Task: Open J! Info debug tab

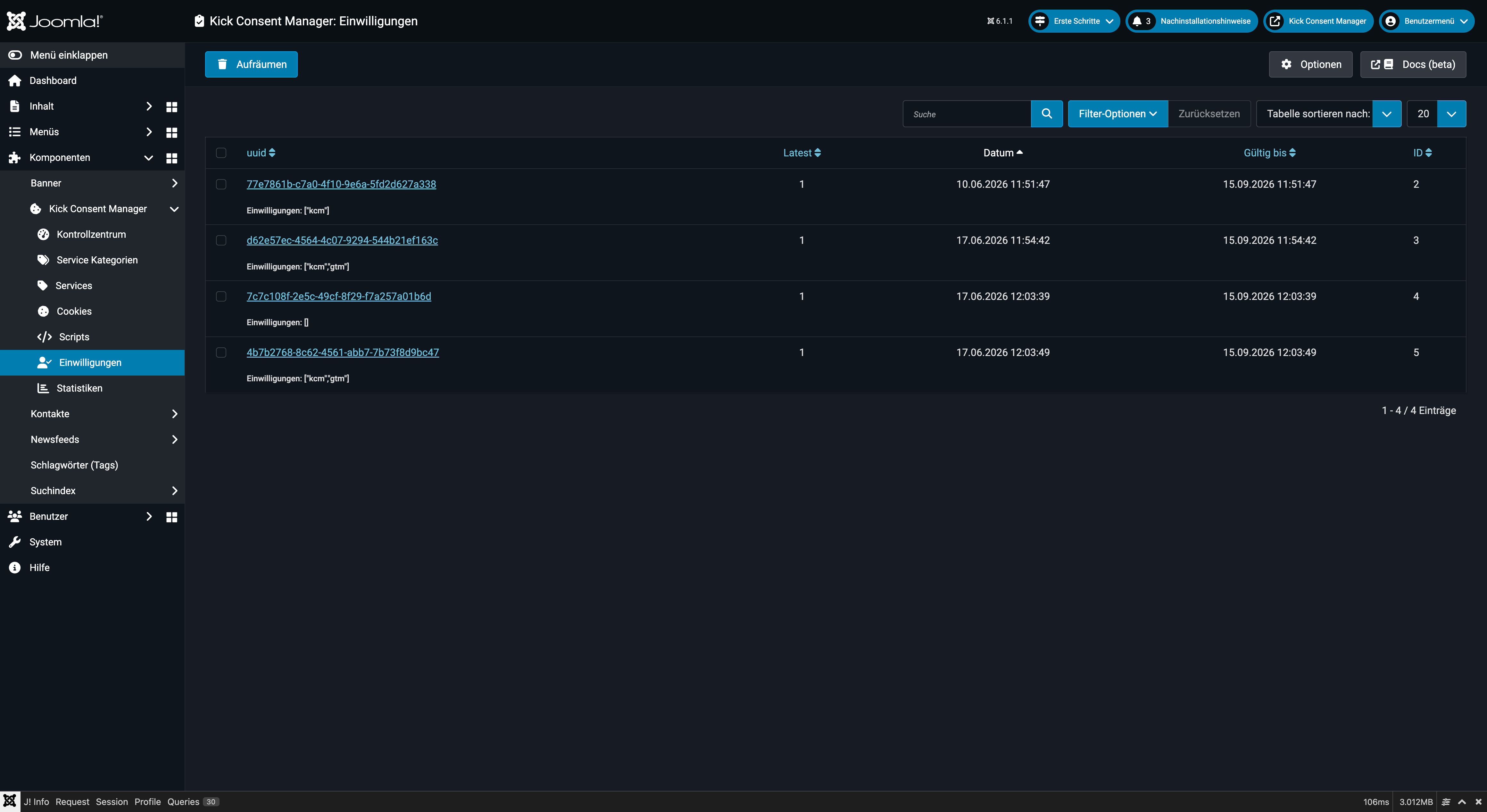Action: click(x=36, y=802)
